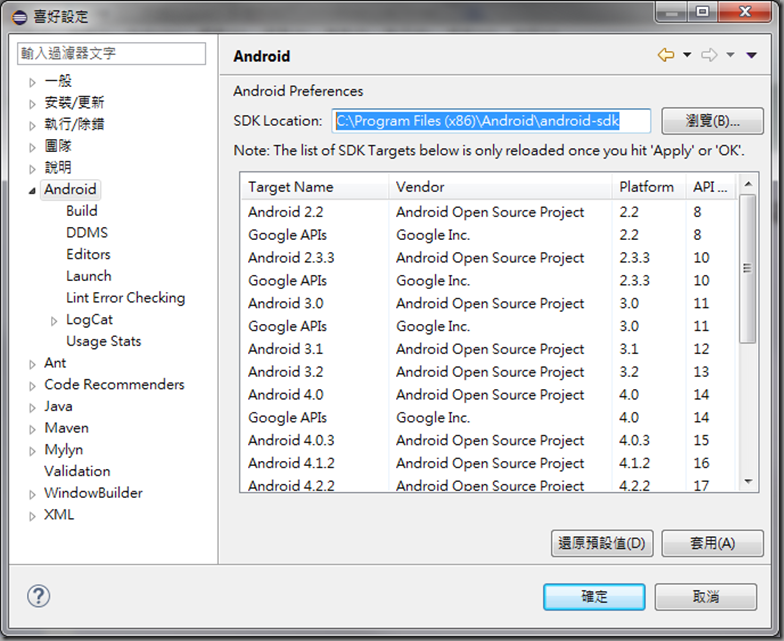This screenshot has height=641, width=784.
Task: Open the preferences view menu triangle
Action: pyautogui.click(x=752, y=55)
